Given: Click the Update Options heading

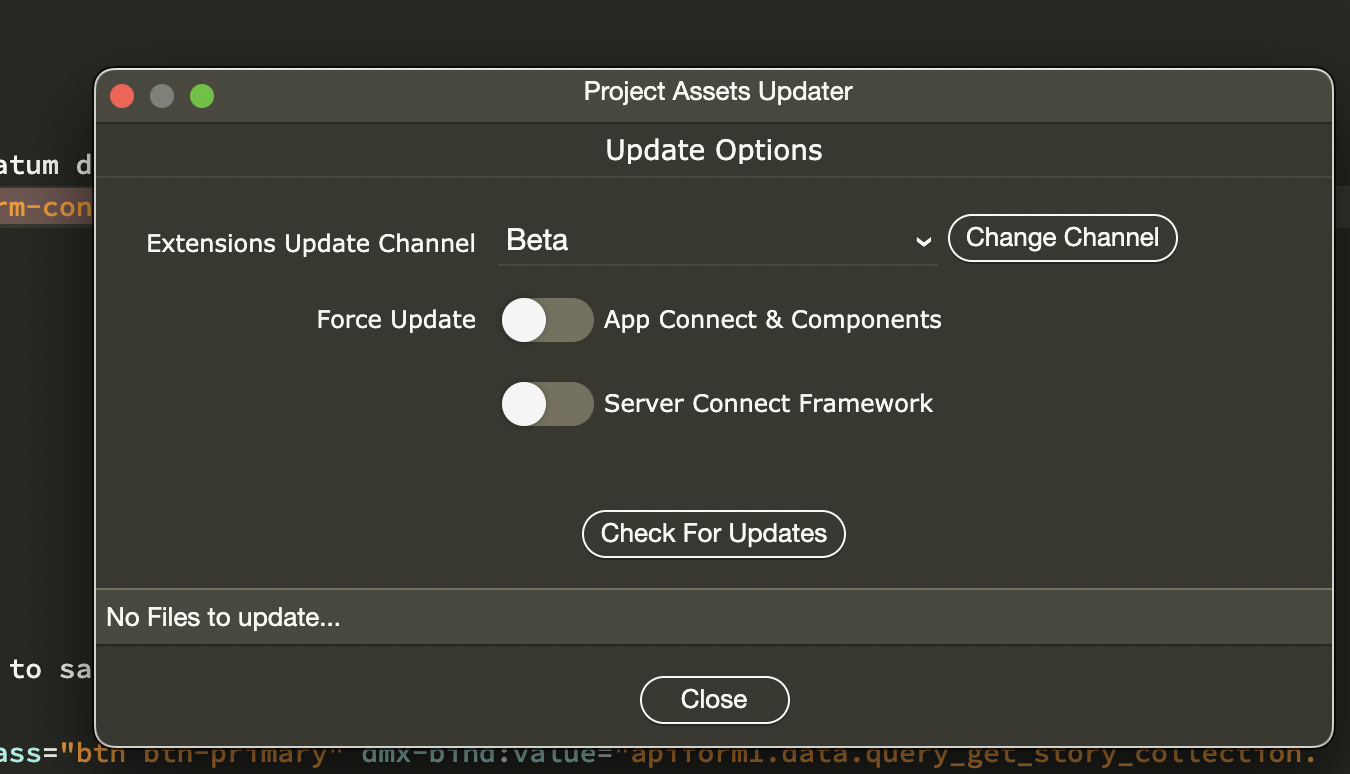Looking at the screenshot, I should (x=714, y=151).
